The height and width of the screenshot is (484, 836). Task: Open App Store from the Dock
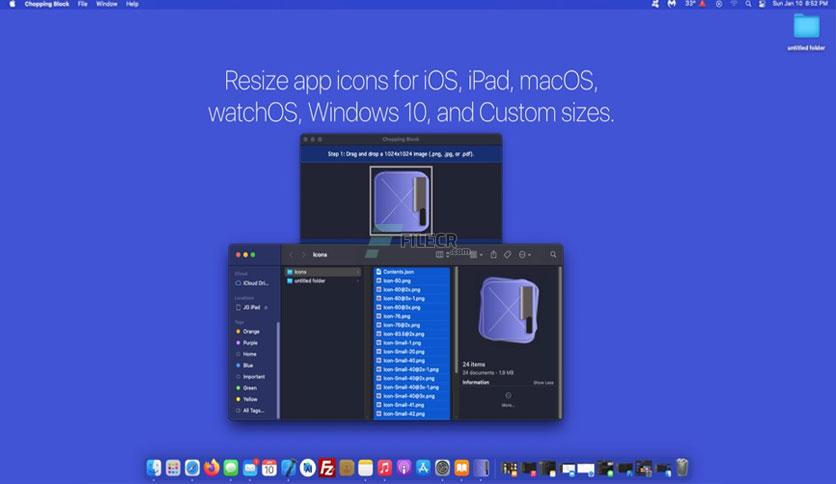pos(423,468)
